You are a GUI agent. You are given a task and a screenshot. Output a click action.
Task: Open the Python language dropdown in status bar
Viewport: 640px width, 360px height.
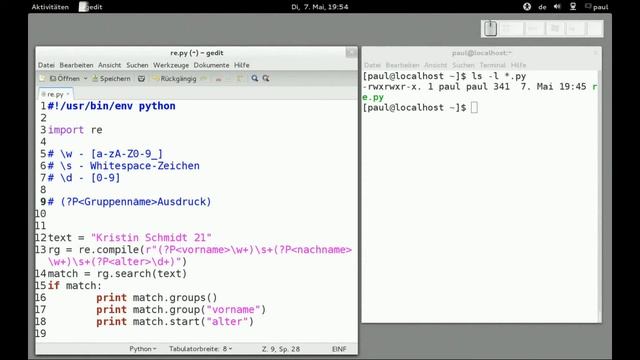click(x=142, y=349)
